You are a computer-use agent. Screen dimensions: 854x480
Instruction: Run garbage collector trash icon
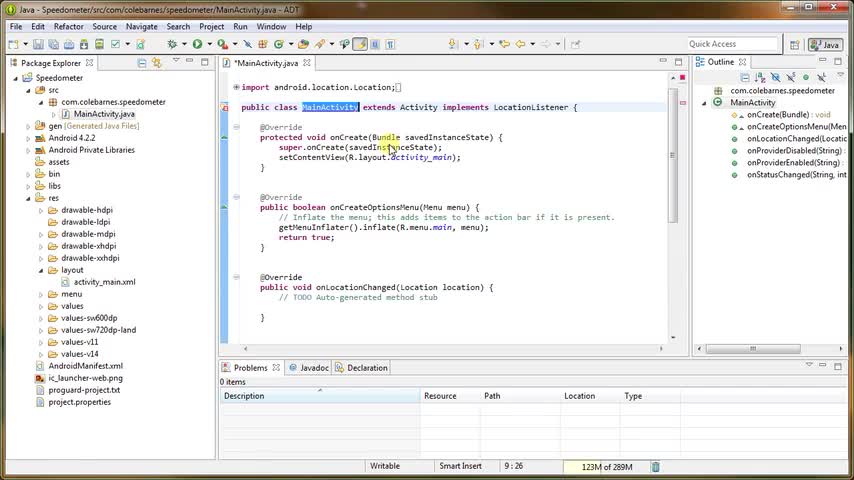pos(655,466)
